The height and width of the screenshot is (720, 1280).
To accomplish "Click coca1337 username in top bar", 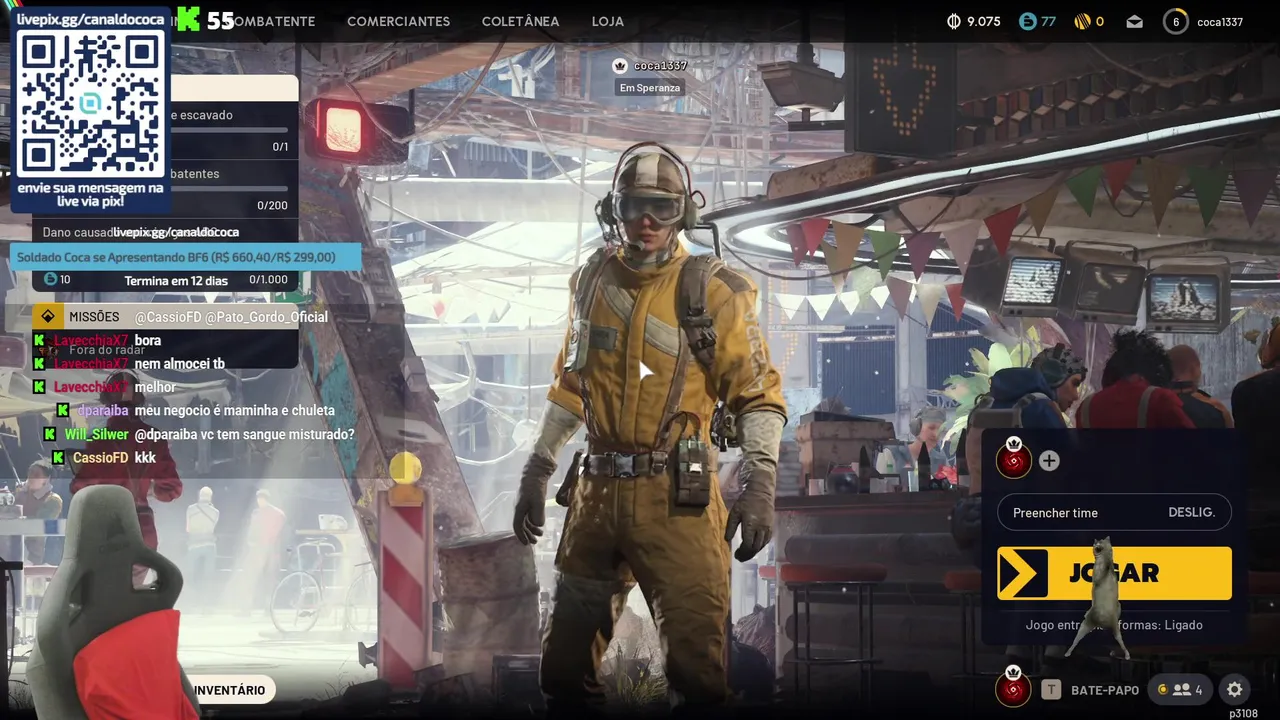I will [x=1220, y=22].
